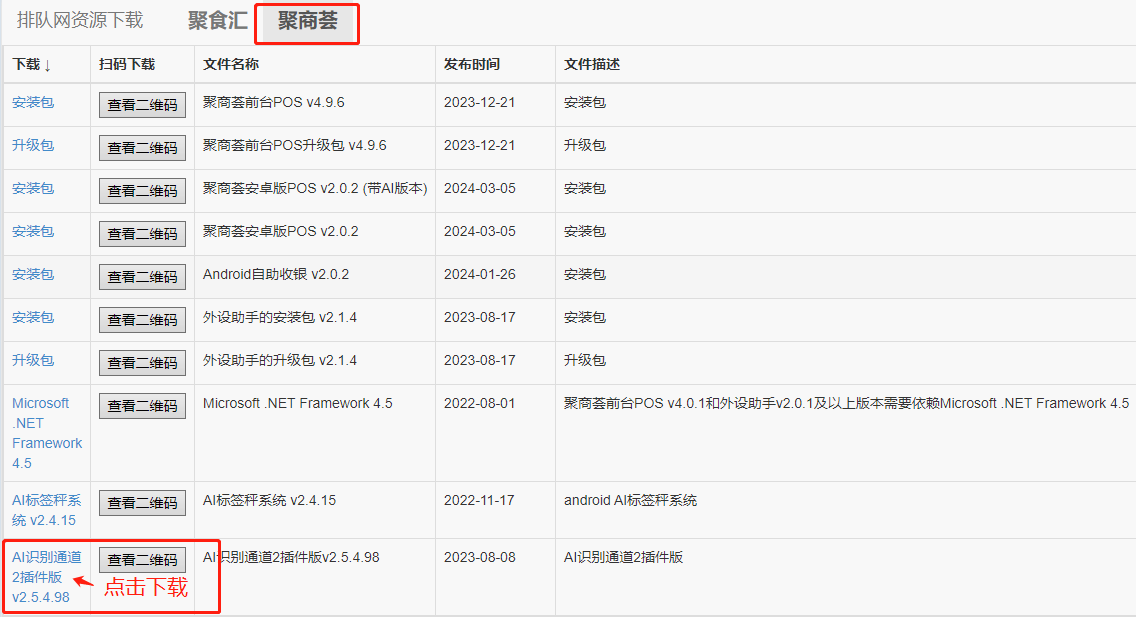This screenshot has height=617, width=1136.
Task: Click the 文件描述 column header
Action: [x=592, y=64]
